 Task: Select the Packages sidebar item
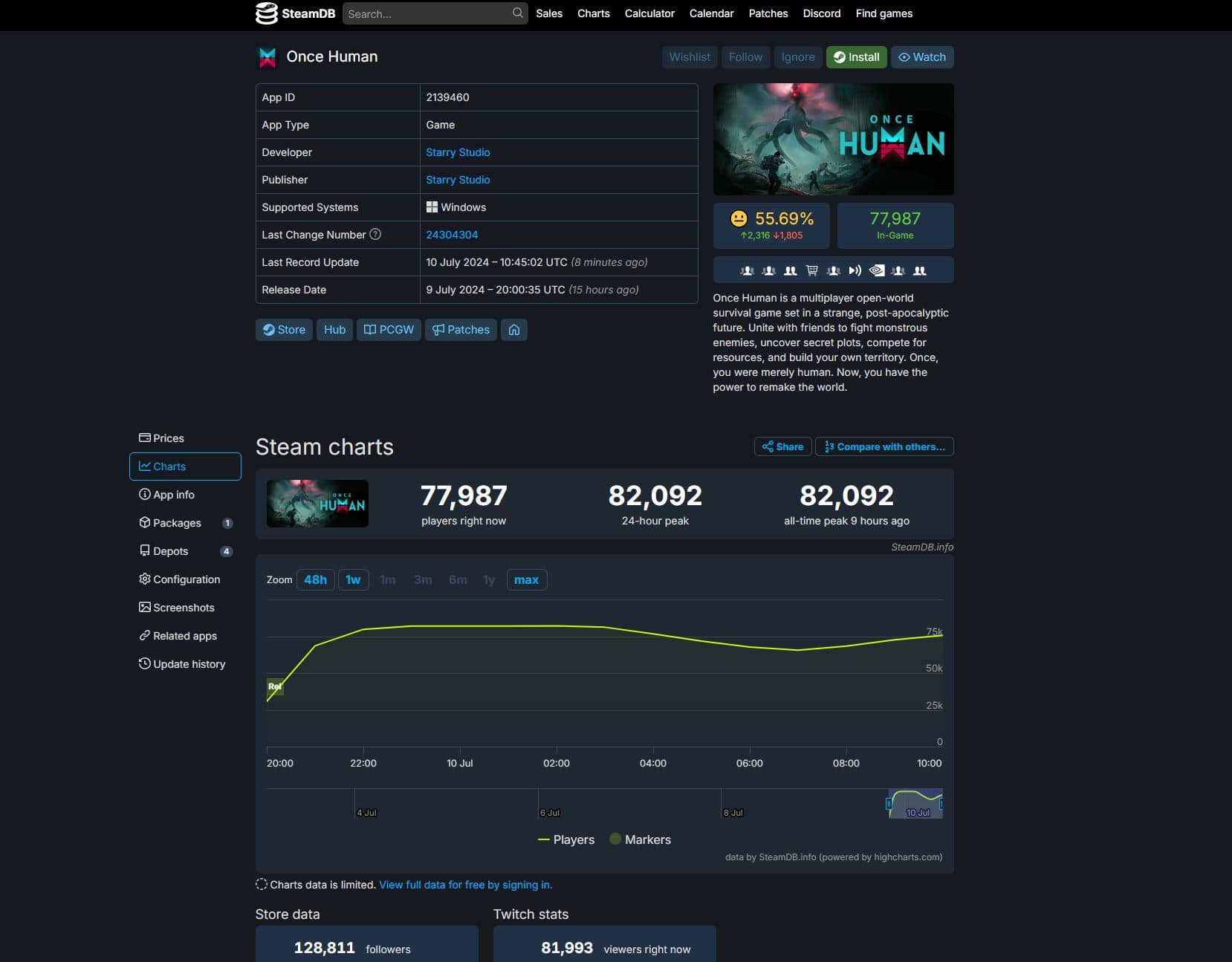(178, 522)
